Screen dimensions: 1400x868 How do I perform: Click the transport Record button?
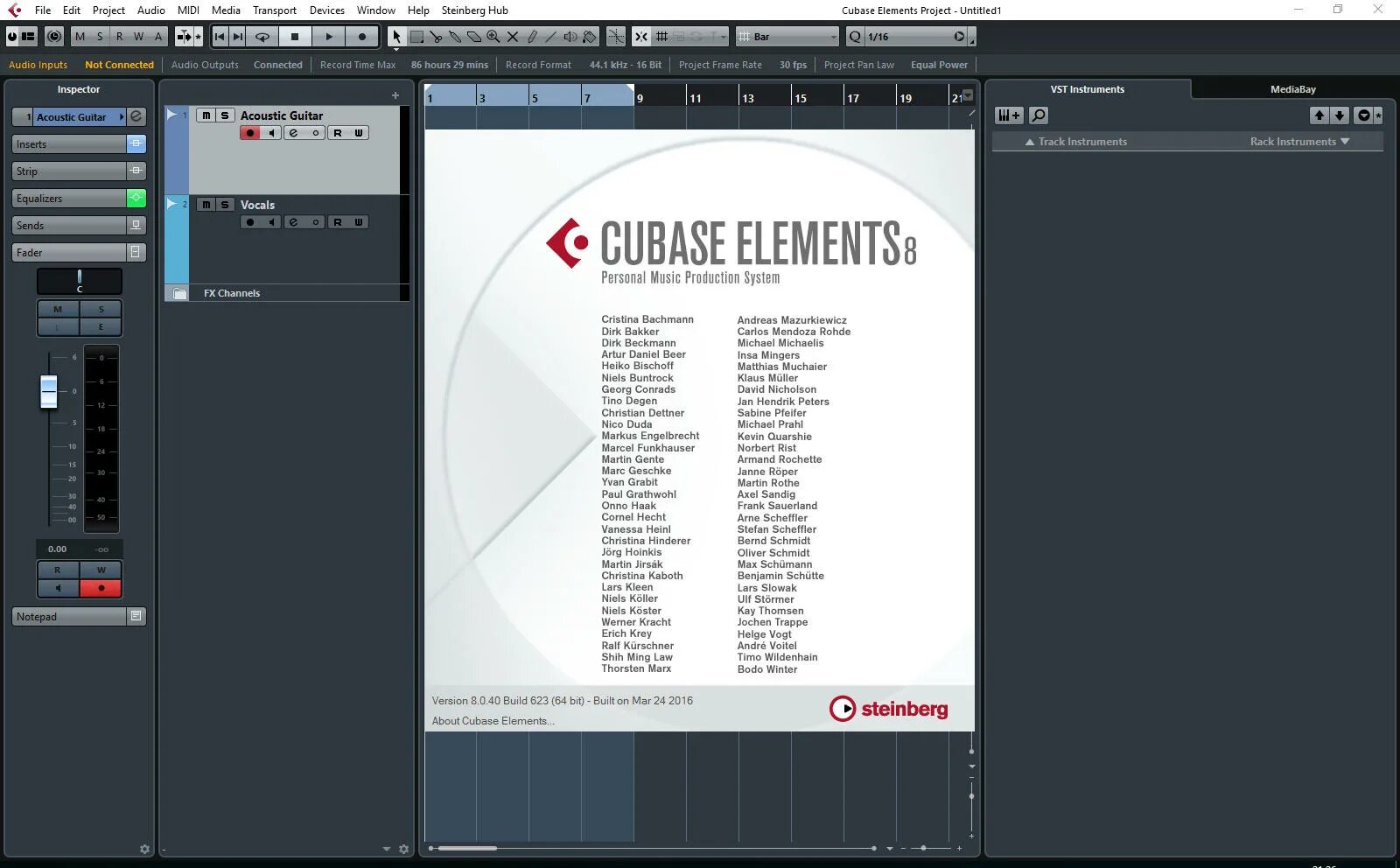point(362,37)
